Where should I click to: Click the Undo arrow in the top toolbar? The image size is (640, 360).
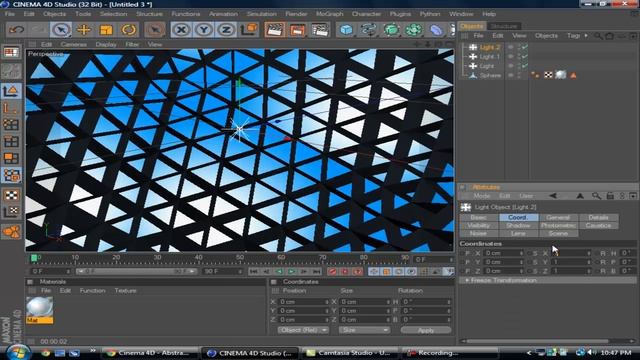tap(16, 30)
